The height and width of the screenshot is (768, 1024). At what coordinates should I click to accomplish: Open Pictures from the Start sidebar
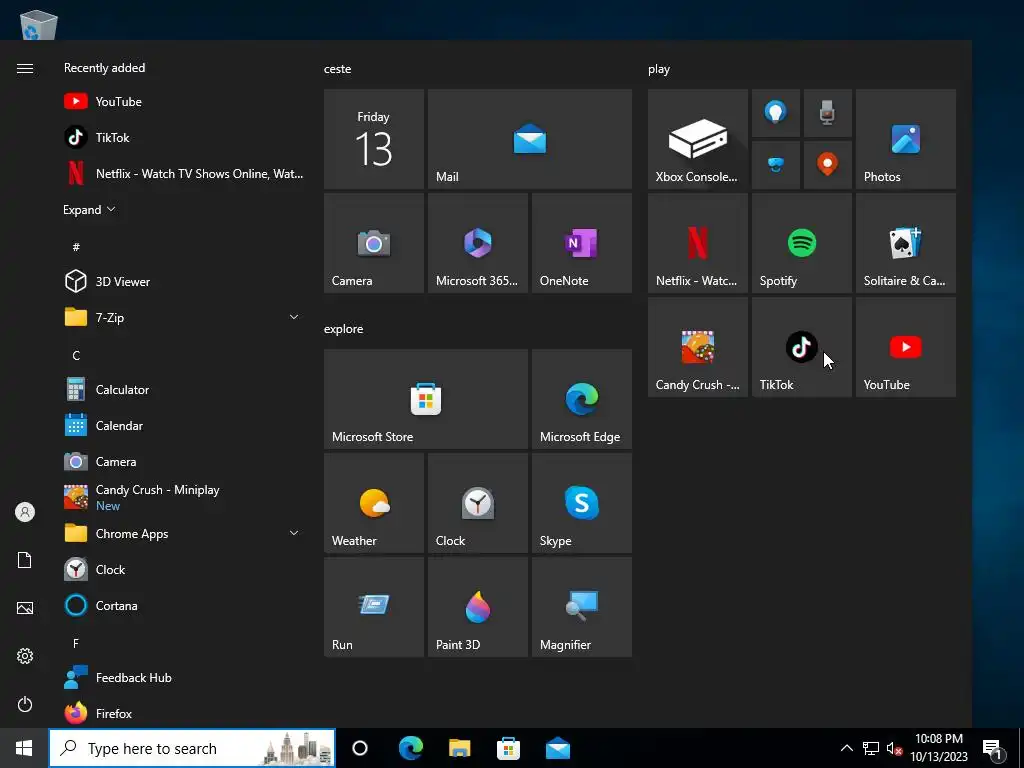25,608
